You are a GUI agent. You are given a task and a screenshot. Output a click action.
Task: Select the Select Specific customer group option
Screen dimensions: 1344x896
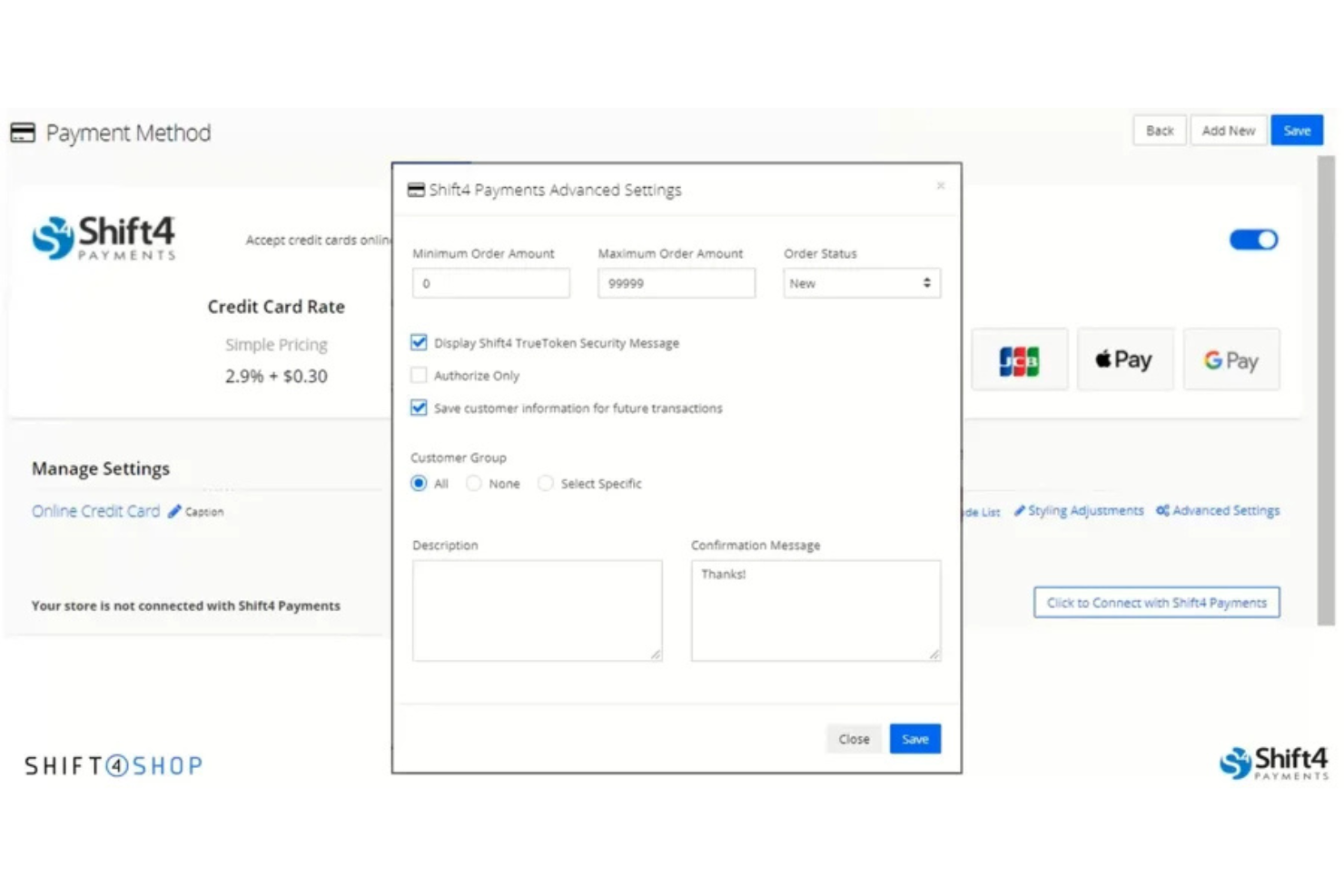click(x=545, y=483)
